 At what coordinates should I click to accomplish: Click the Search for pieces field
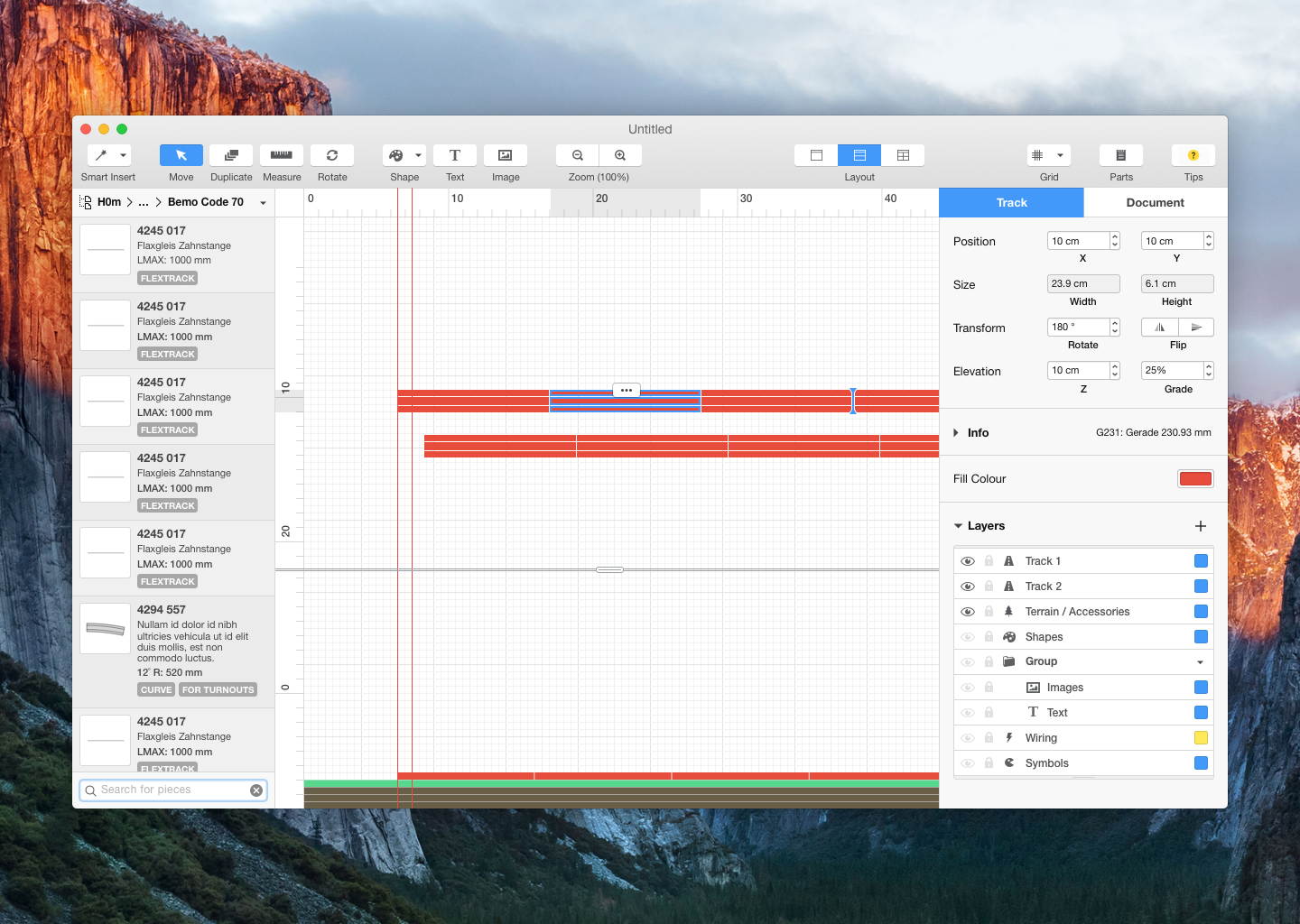tap(173, 790)
